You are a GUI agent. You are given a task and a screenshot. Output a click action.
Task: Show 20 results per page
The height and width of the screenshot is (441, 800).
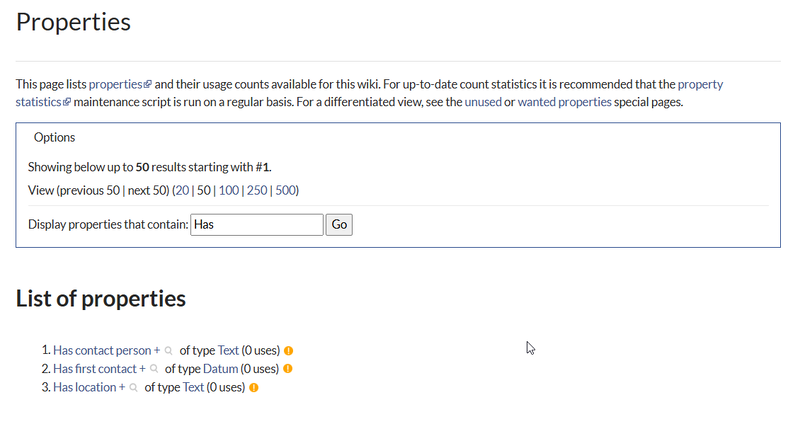click(x=182, y=190)
